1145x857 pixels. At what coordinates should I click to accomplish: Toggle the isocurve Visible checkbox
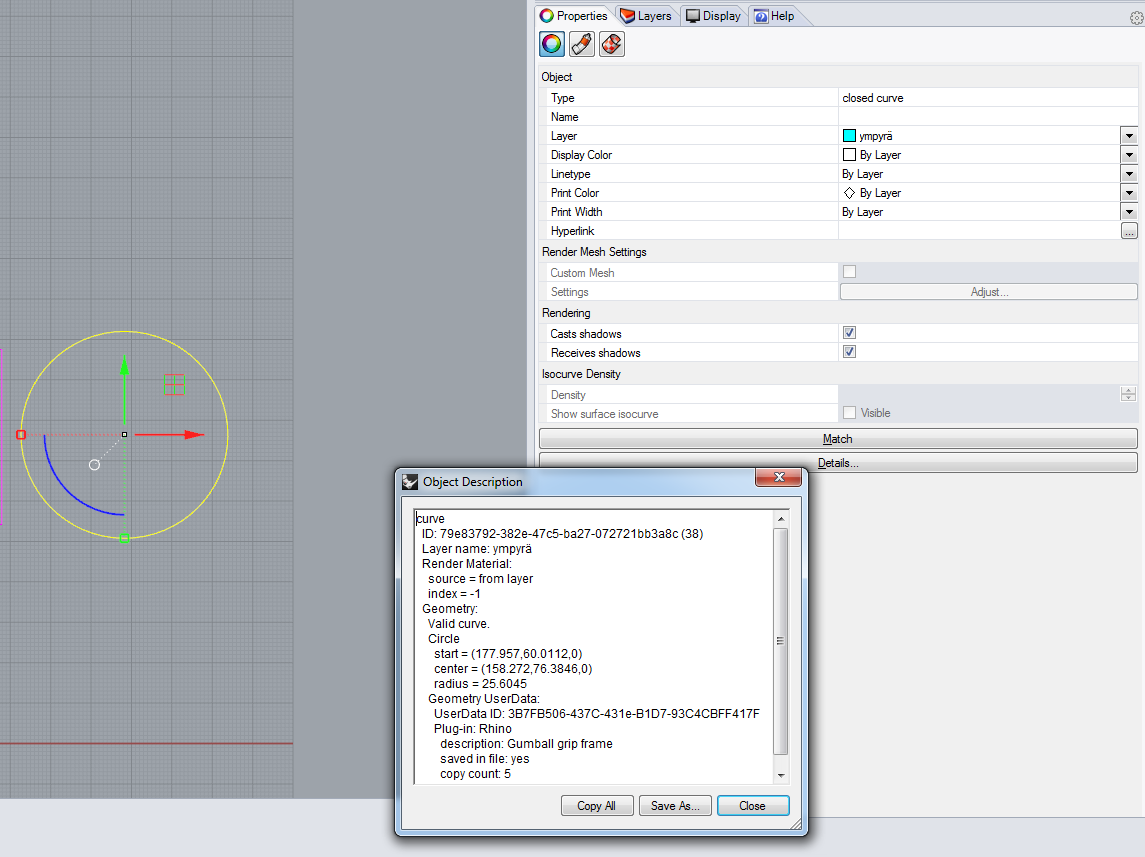pyautogui.click(x=849, y=412)
